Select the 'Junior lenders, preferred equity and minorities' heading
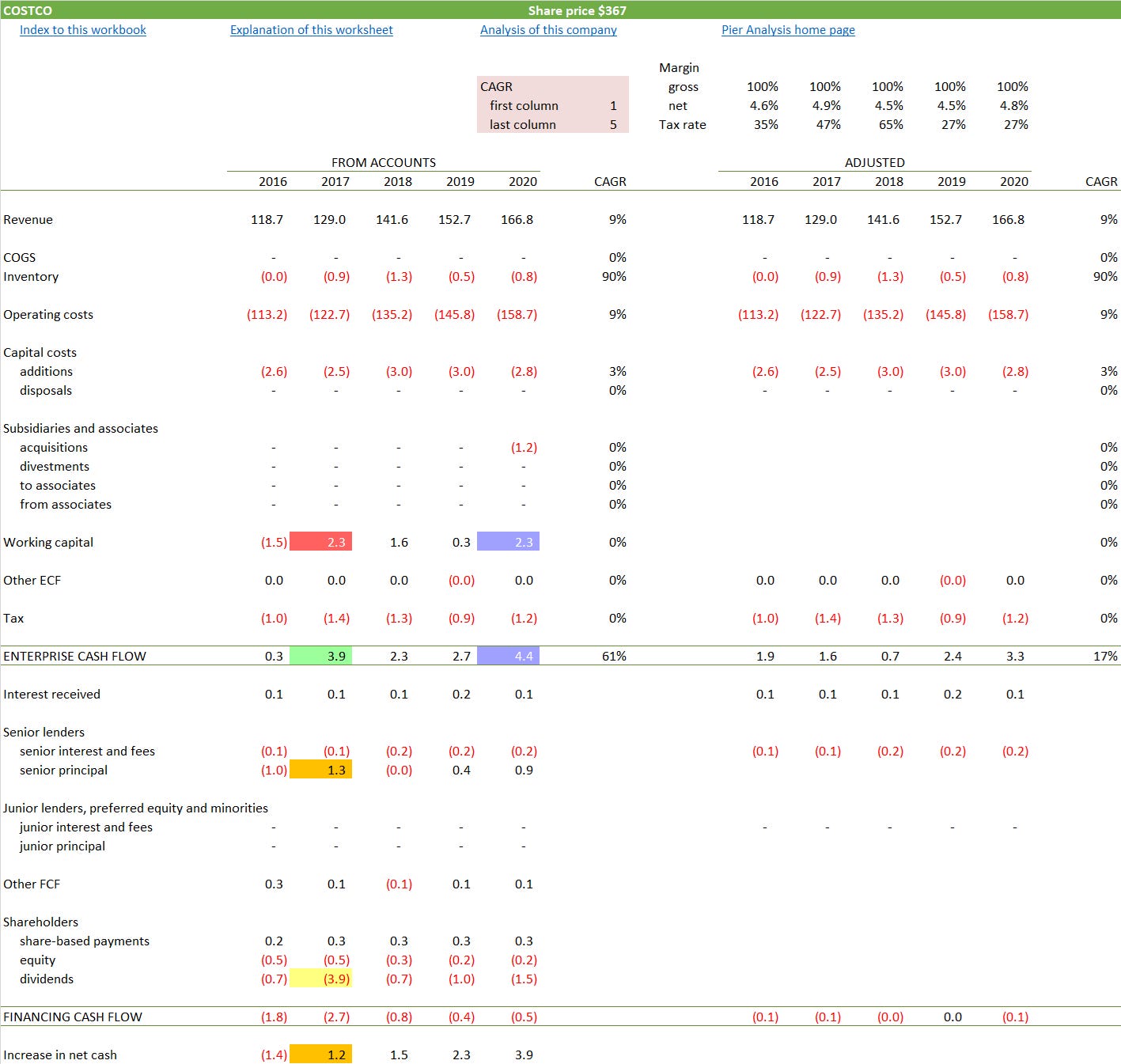 pos(135,808)
